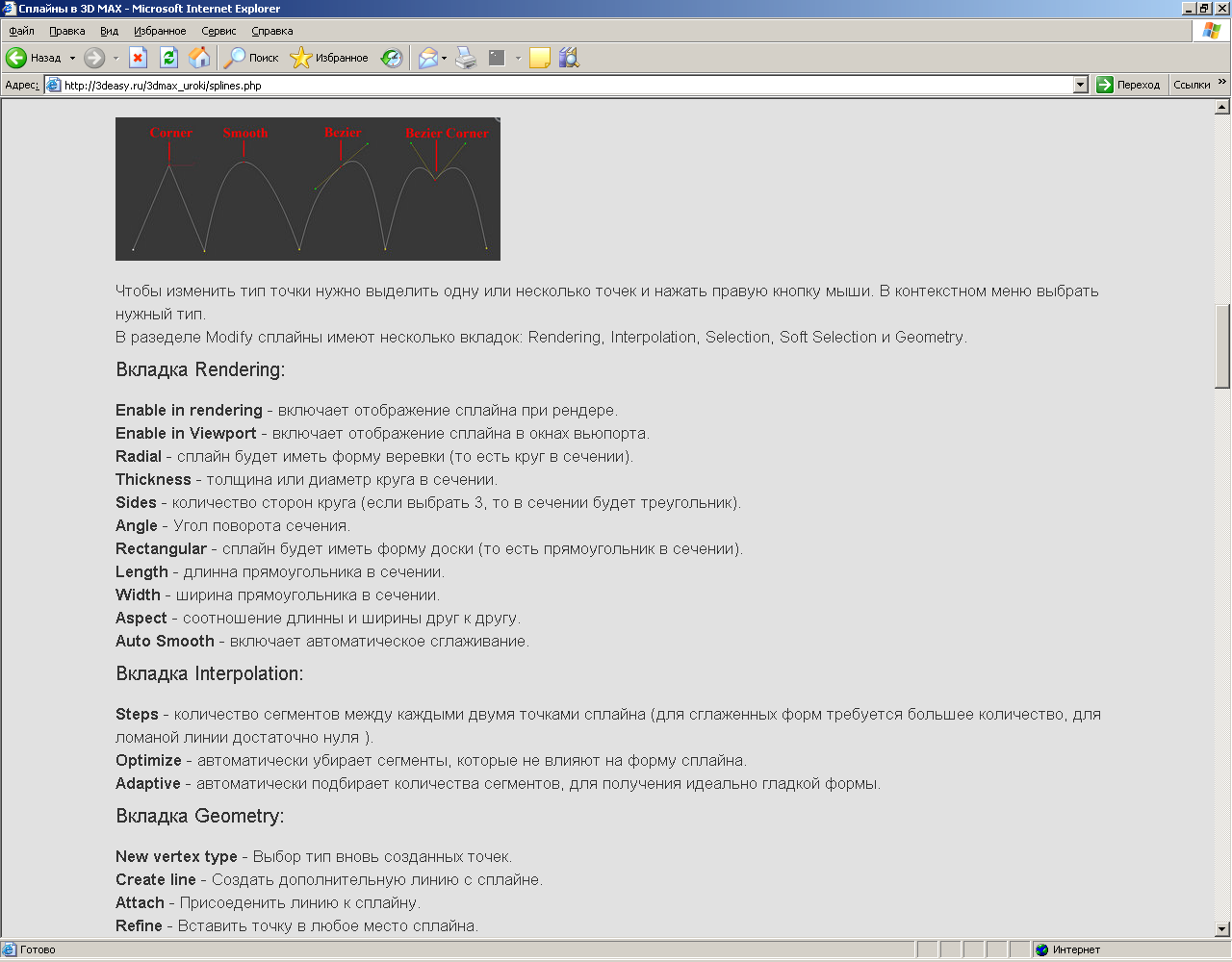1232x962 pixels.
Task: Click the term 'Refine'
Action: coord(139,926)
